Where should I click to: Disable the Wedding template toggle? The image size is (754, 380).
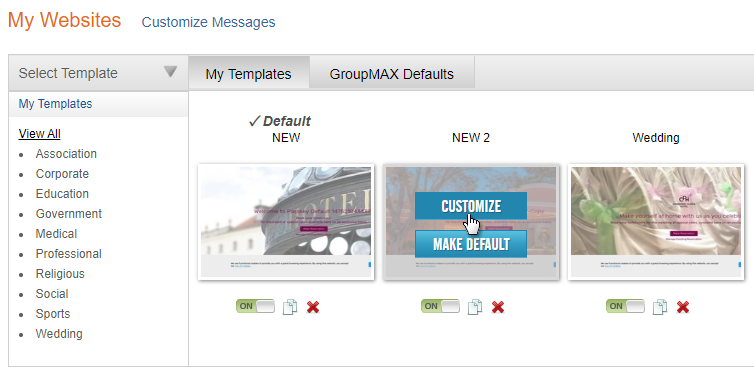(626, 306)
